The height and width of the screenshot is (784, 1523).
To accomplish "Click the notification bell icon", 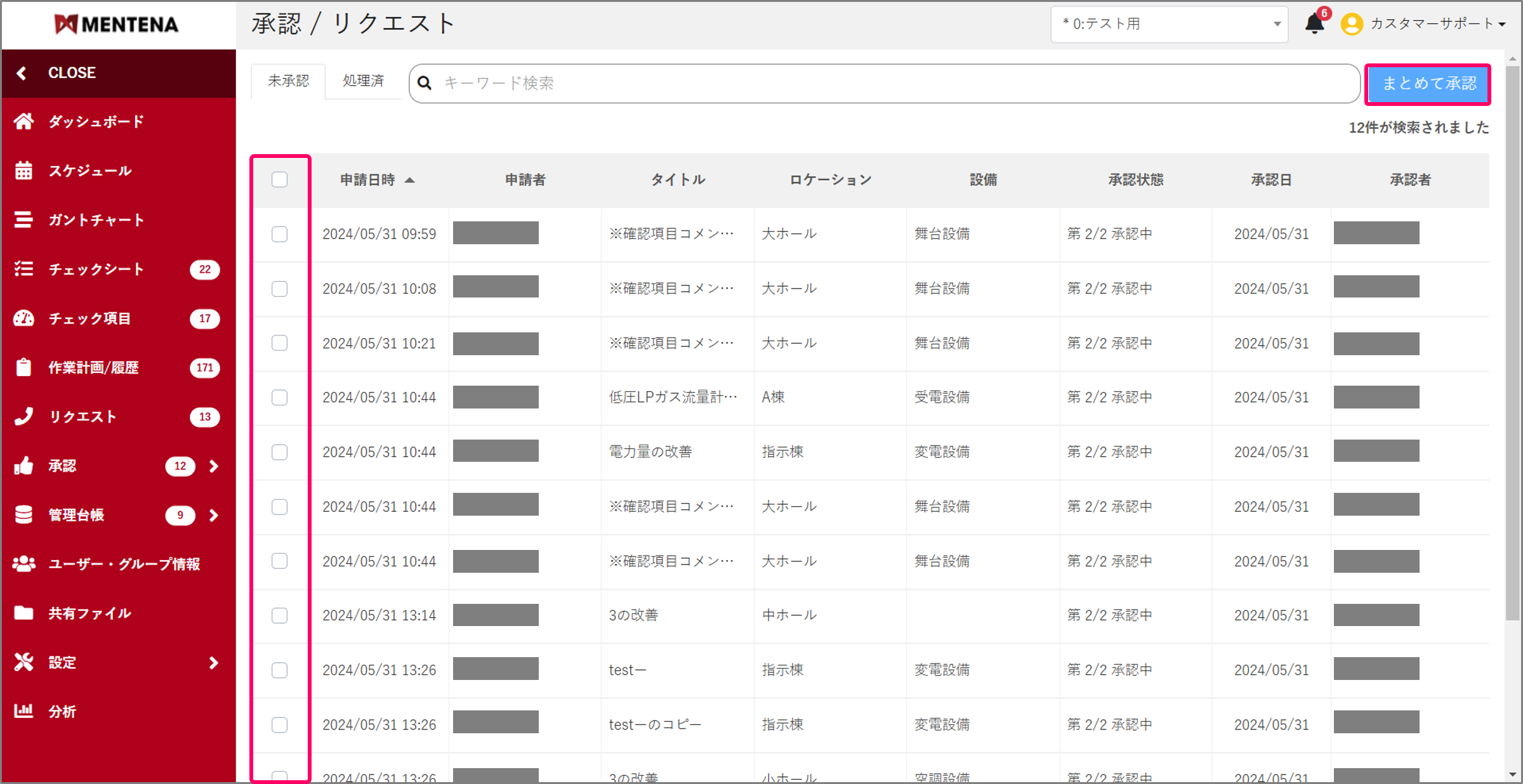I will 1314,24.
